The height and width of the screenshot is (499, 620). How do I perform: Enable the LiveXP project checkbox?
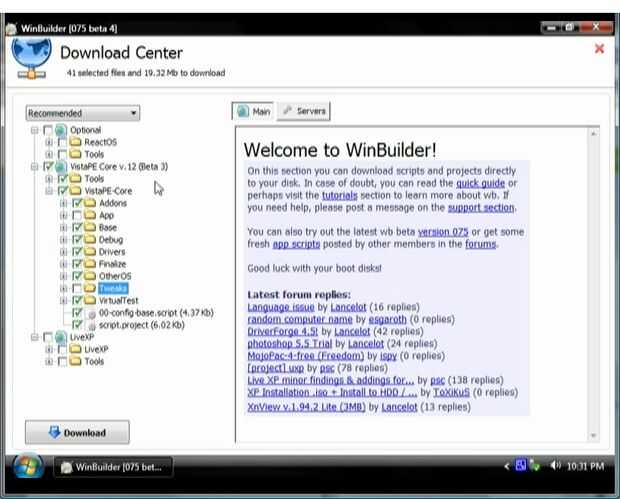tap(47, 337)
